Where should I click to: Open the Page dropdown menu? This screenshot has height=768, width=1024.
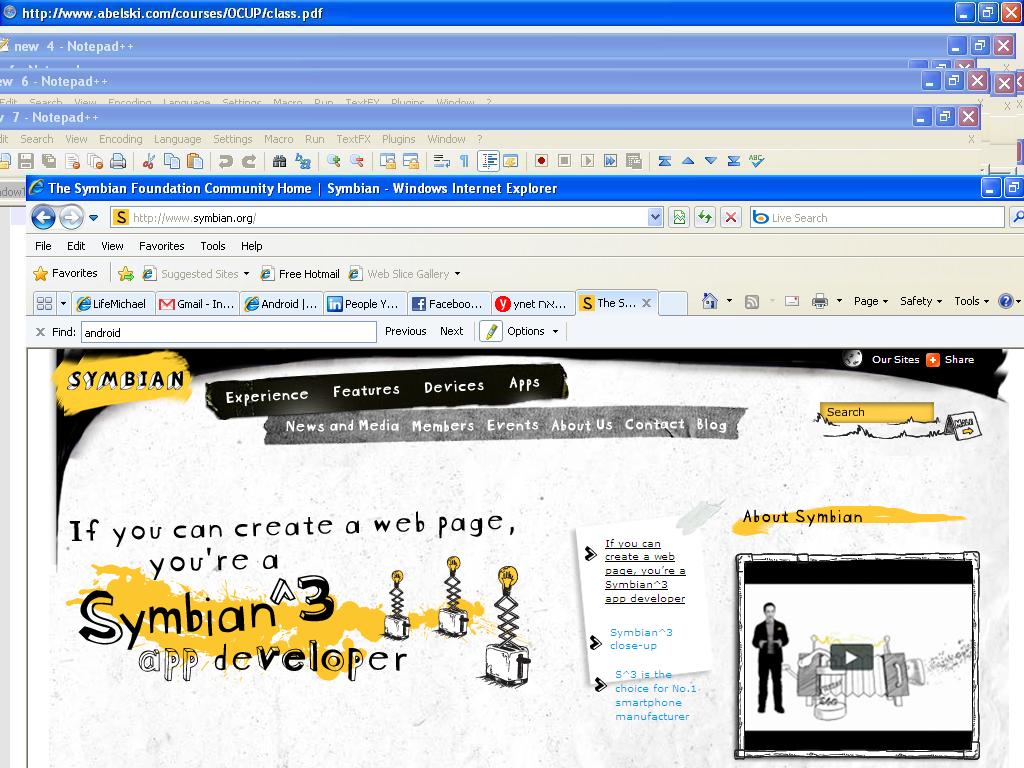pos(871,301)
